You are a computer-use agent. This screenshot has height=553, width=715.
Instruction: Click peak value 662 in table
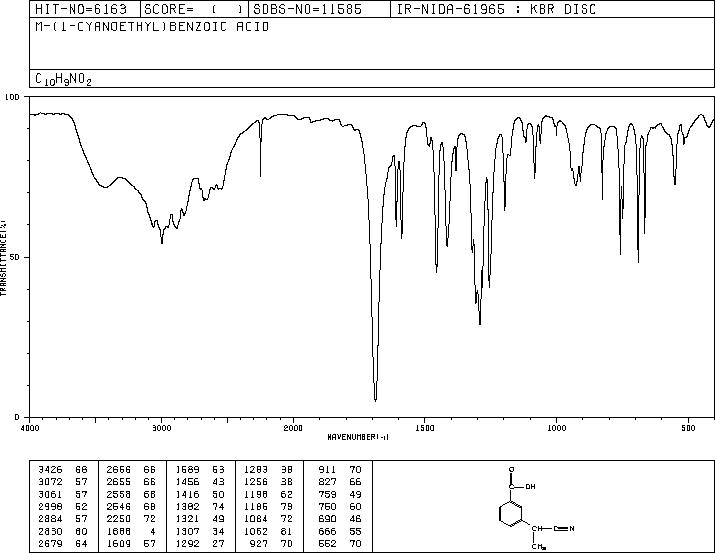[x=327, y=544]
